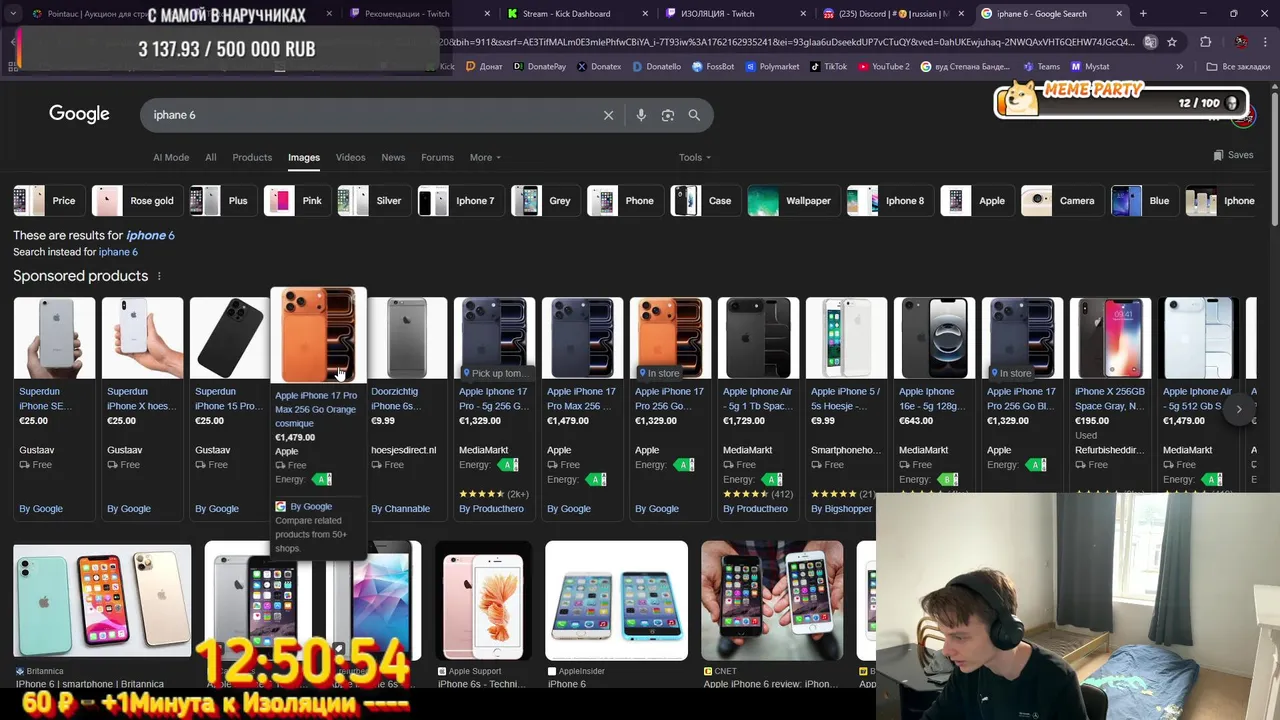
Task: Filter images by Price chip
Action: (x=48, y=201)
